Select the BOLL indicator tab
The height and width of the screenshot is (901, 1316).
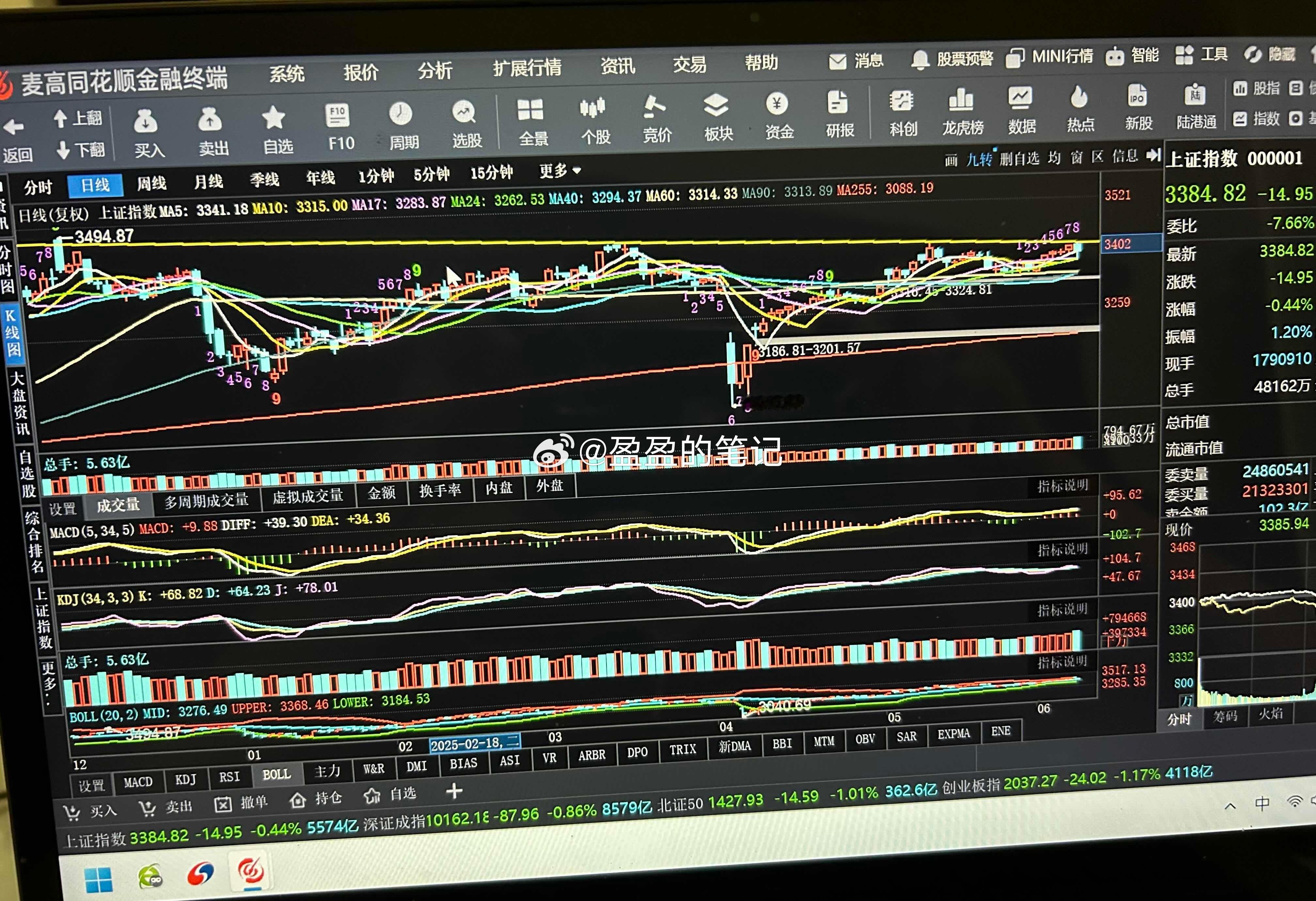(x=276, y=774)
